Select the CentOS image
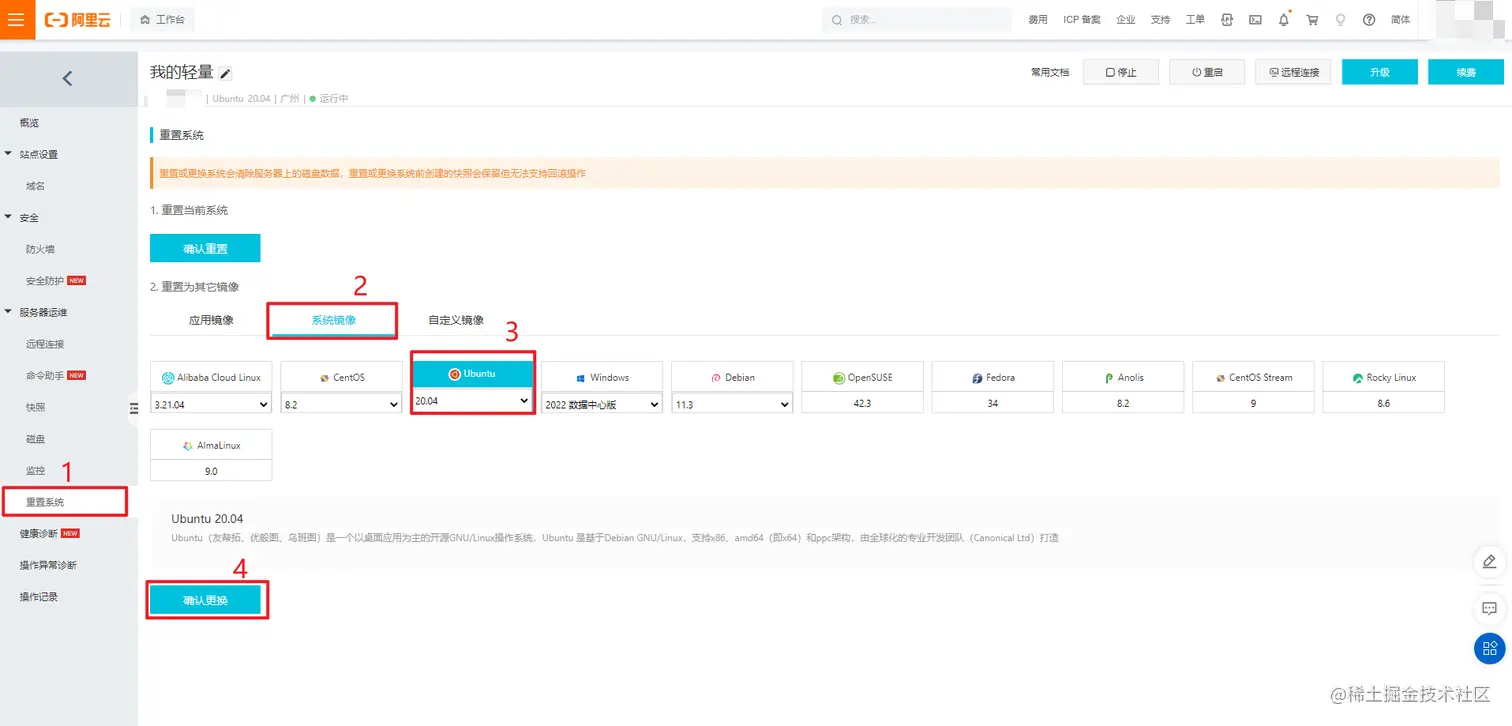This screenshot has width=1512, height=726. click(x=341, y=377)
